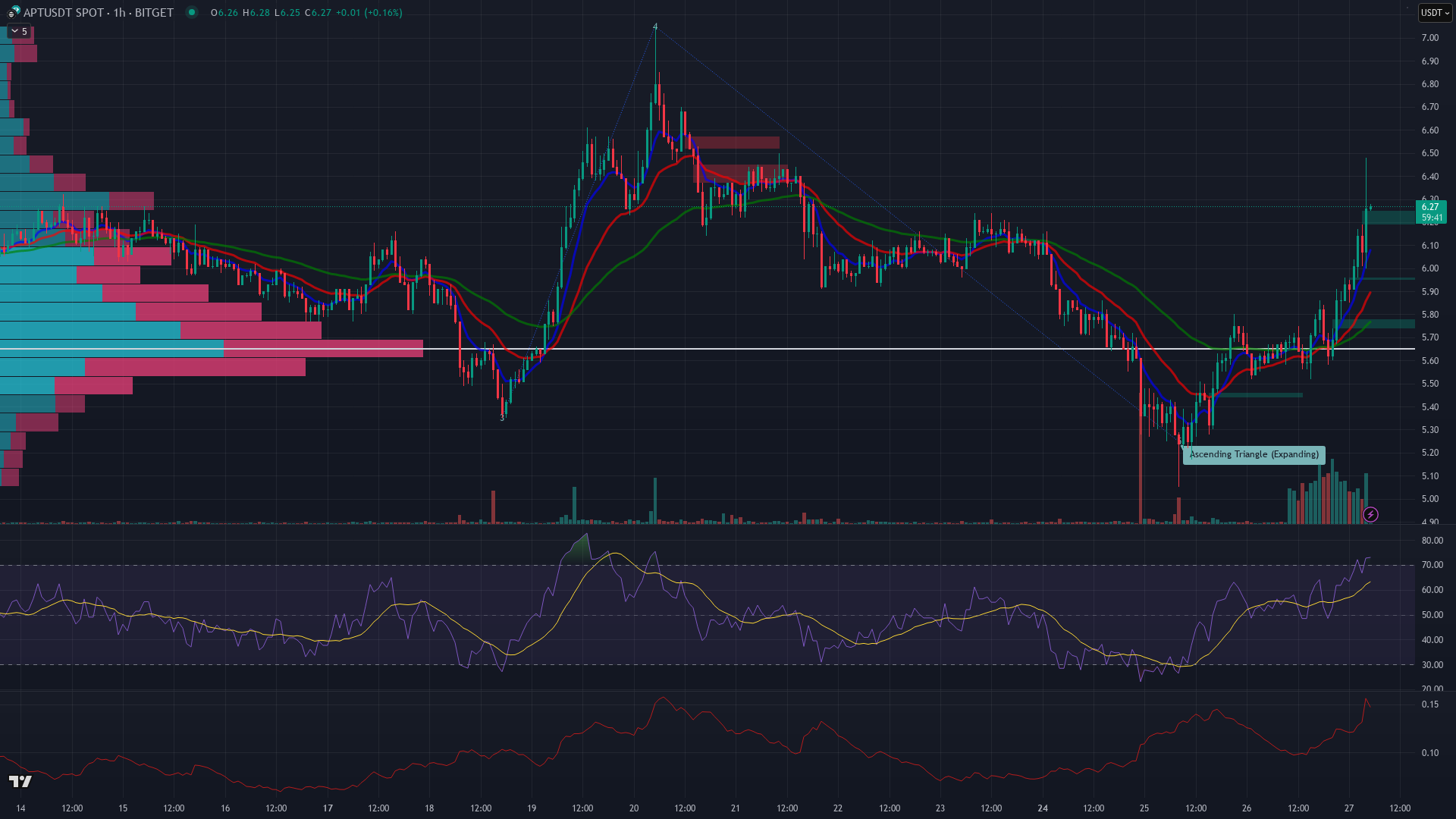
Task: Click the Ascending Triangle (Expanding) pattern label
Action: pyautogui.click(x=1254, y=454)
